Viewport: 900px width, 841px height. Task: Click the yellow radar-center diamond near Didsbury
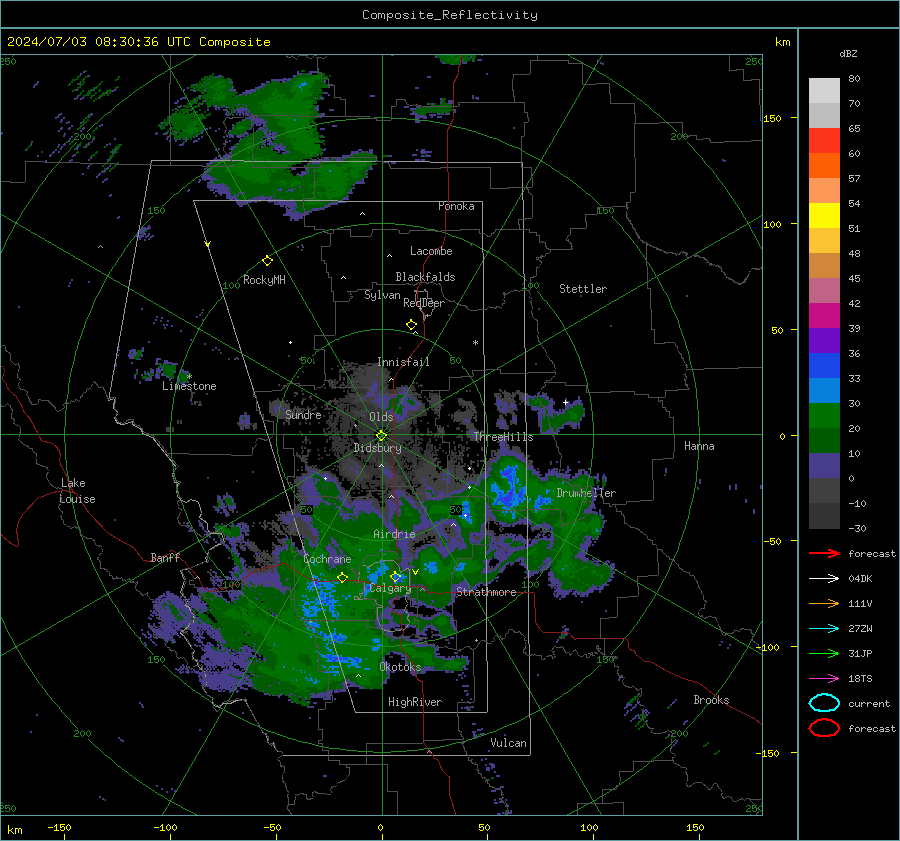click(x=381, y=436)
